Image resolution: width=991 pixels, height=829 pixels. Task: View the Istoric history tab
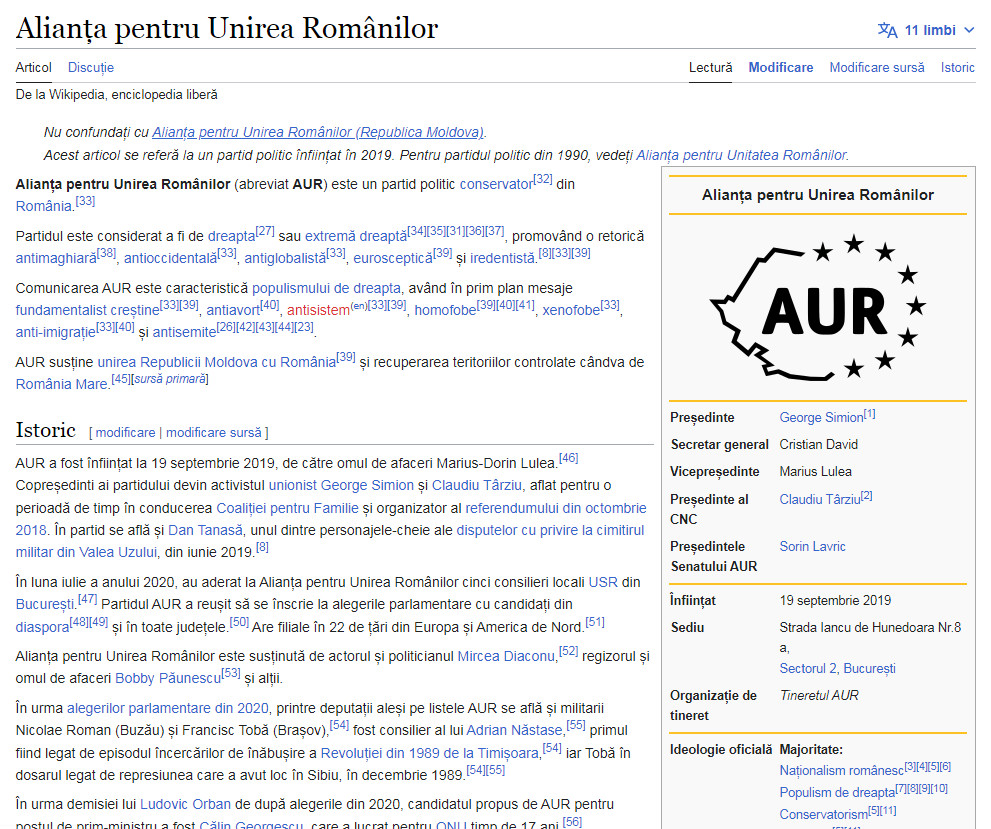[x=958, y=68]
